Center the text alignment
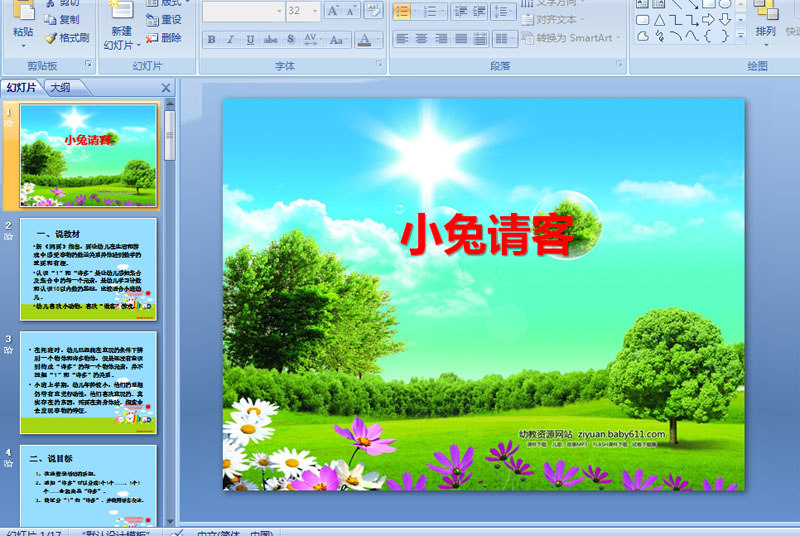Image resolution: width=800 pixels, height=536 pixels. coord(421,39)
